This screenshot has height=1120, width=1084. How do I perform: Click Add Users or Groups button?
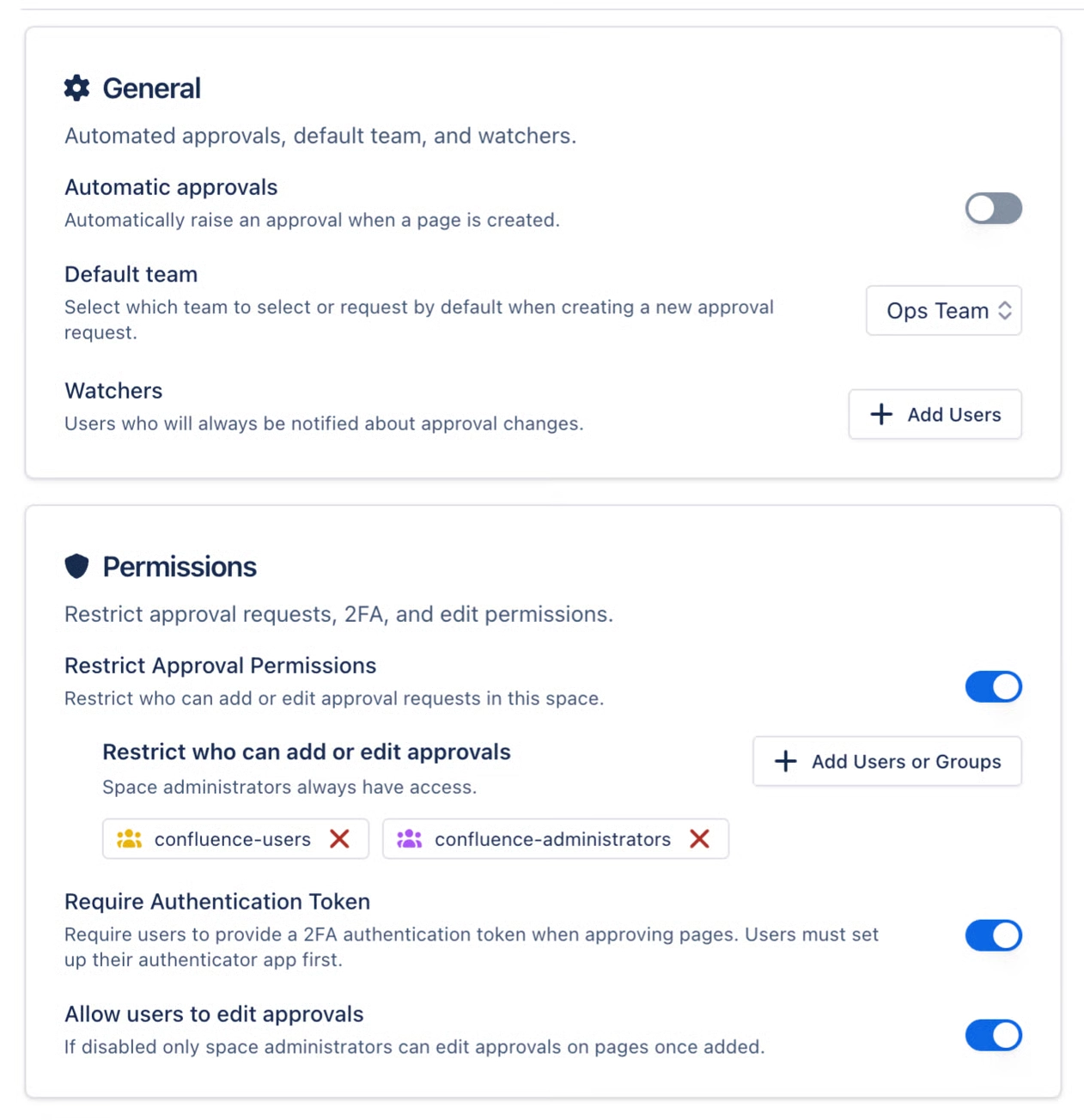pyautogui.click(x=886, y=761)
